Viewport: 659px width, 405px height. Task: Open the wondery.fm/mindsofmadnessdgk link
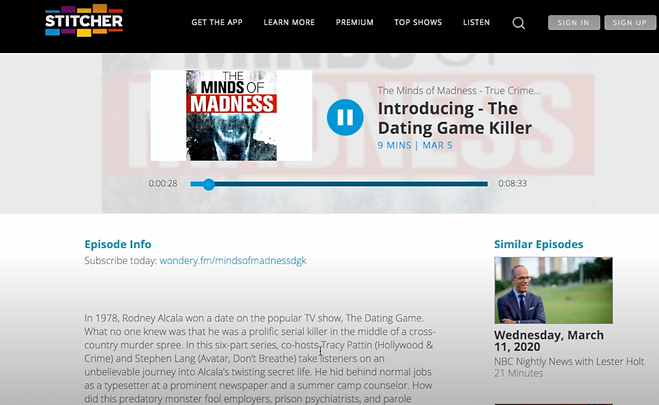233,260
